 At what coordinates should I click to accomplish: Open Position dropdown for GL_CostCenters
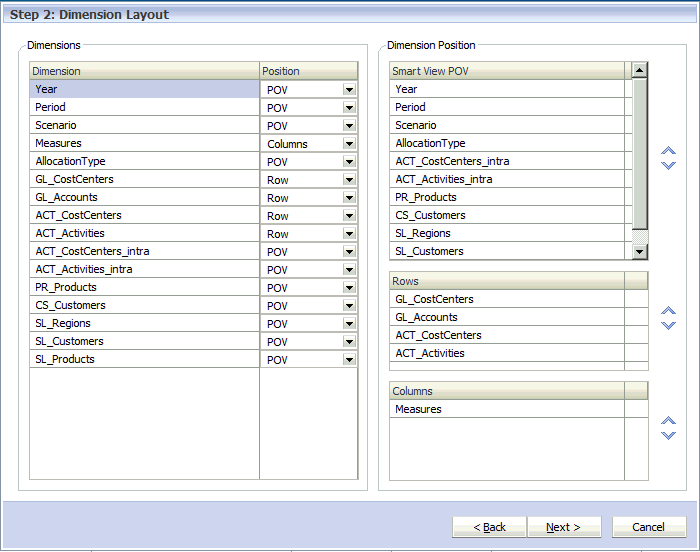coord(349,180)
